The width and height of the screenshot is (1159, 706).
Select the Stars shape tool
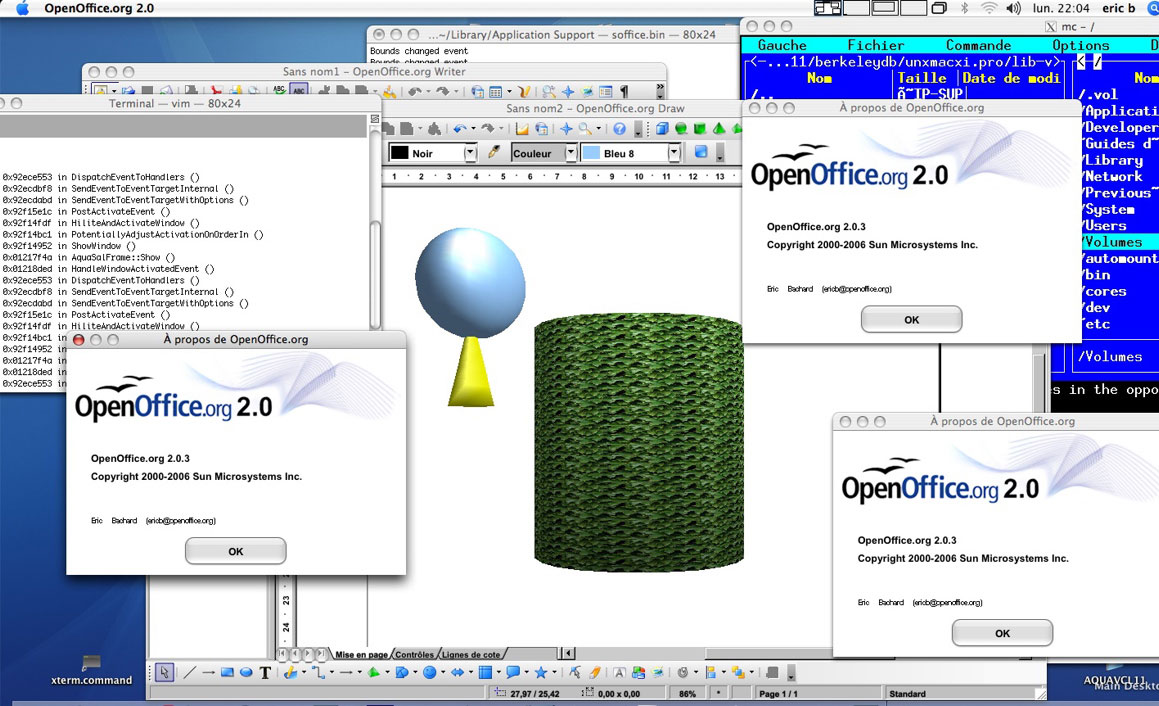point(541,672)
